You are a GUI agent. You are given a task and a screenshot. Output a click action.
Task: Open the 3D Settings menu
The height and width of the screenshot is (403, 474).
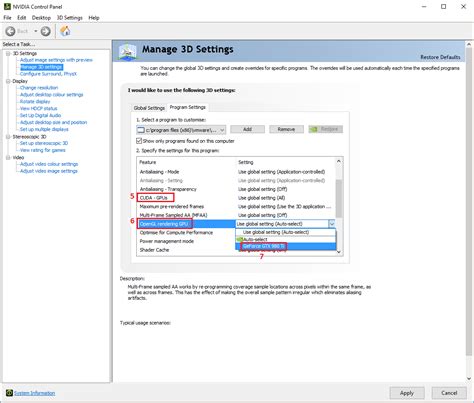coord(70,18)
